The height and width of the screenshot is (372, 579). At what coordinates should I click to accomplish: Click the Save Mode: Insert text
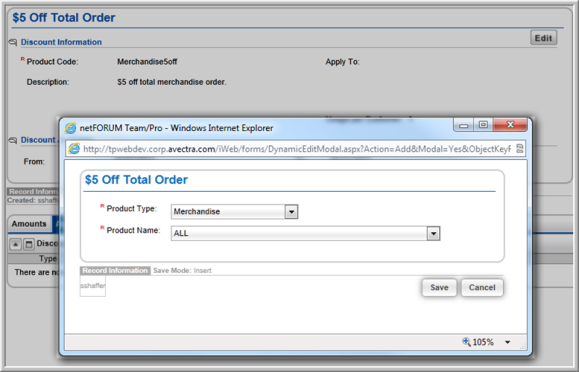click(182, 270)
